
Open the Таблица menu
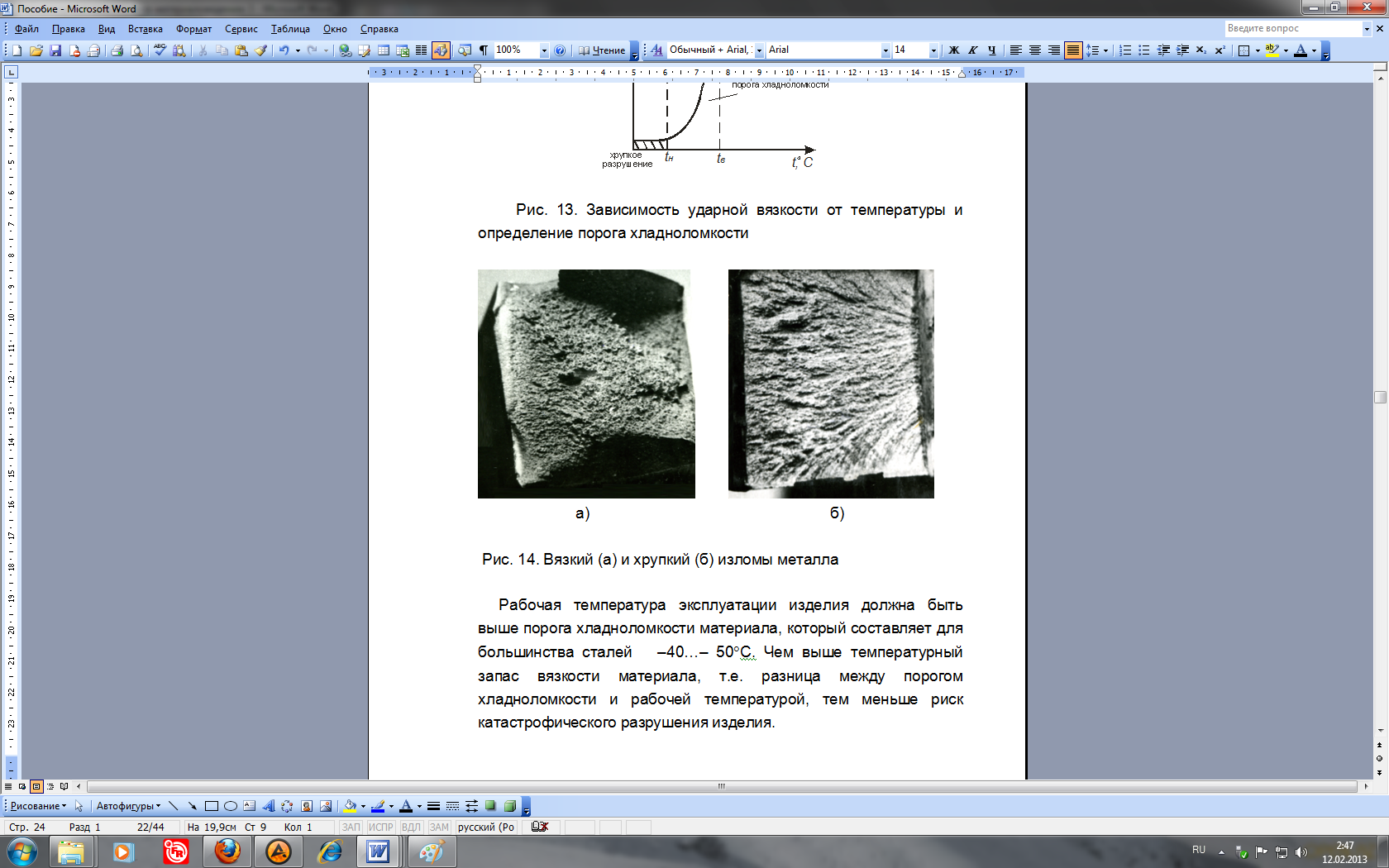(290, 29)
